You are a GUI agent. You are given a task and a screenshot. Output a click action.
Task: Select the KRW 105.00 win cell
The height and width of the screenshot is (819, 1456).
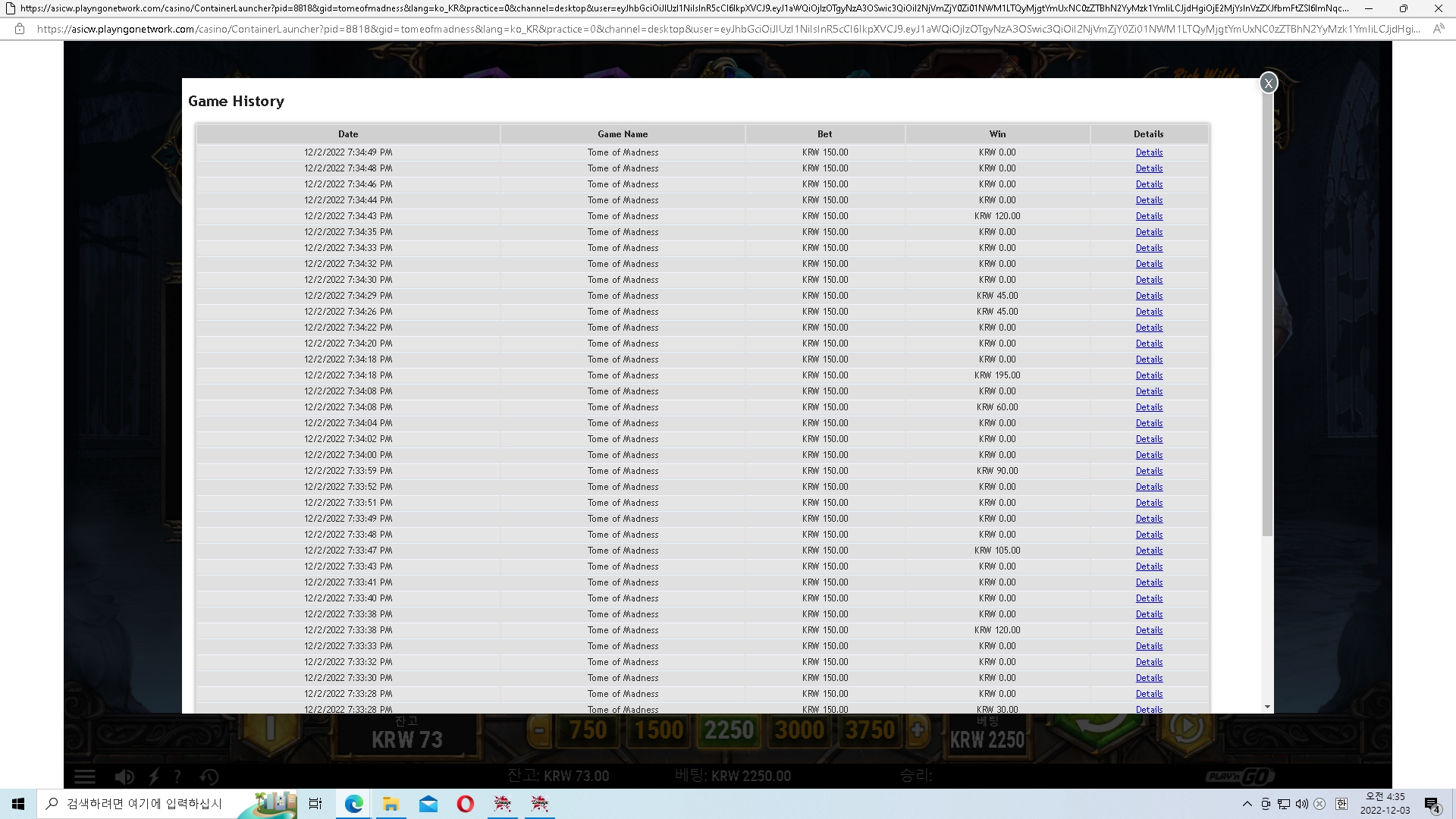tap(997, 551)
